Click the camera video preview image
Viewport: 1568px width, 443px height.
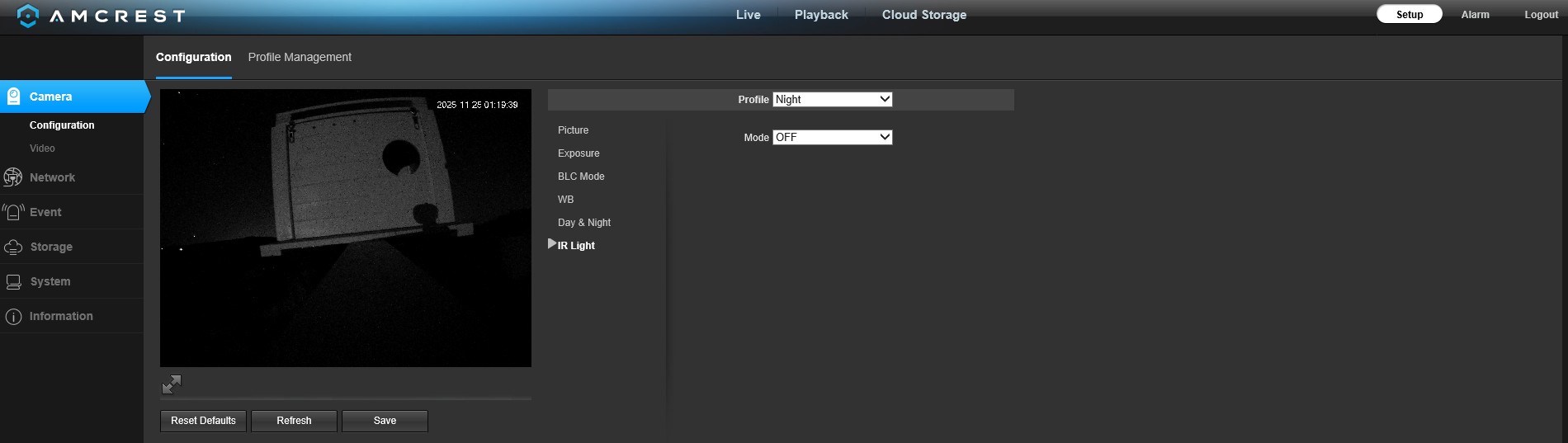pyautogui.click(x=346, y=228)
